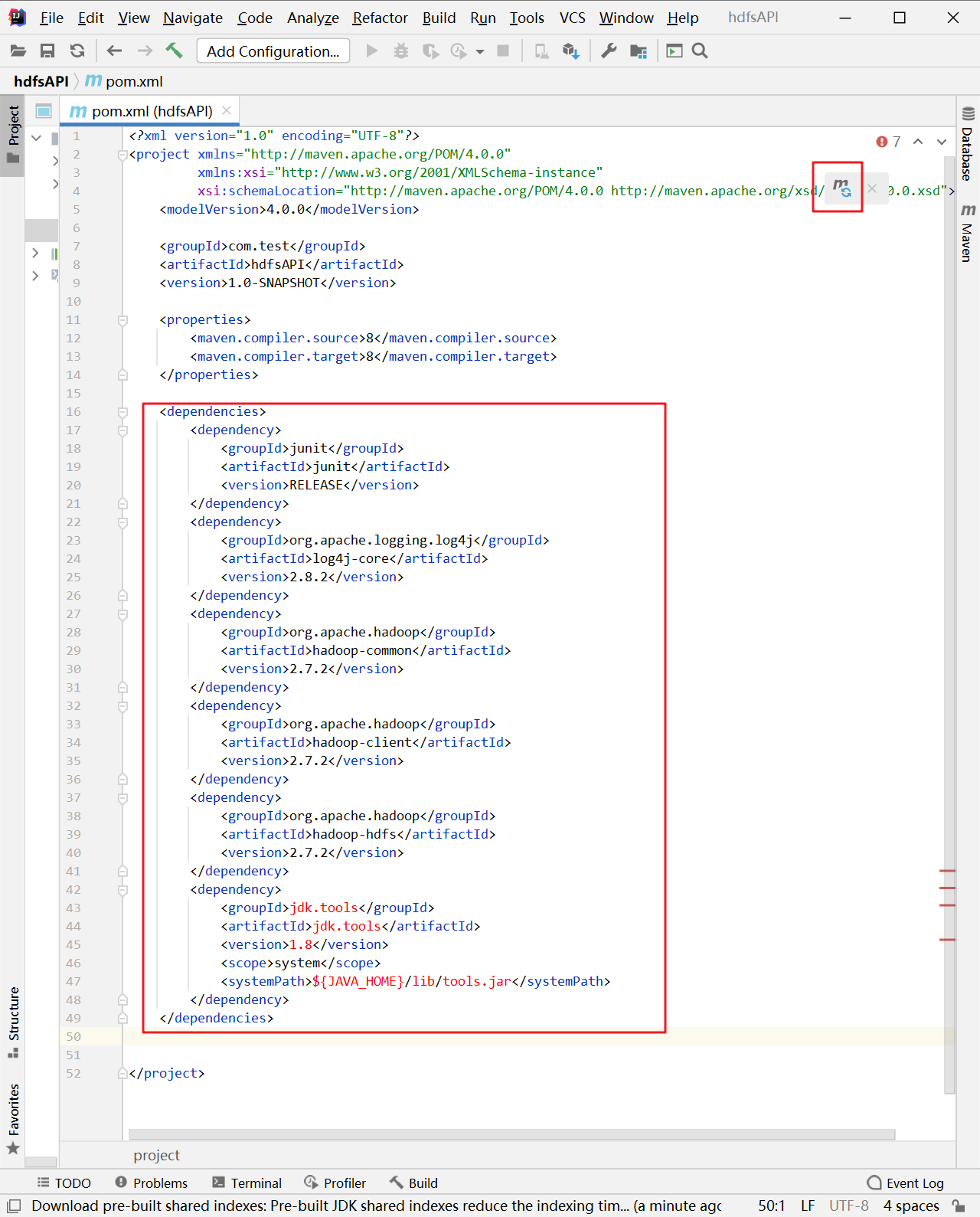Image resolution: width=980 pixels, height=1217 pixels.
Task: Click the Stop square icon
Action: coord(503,51)
